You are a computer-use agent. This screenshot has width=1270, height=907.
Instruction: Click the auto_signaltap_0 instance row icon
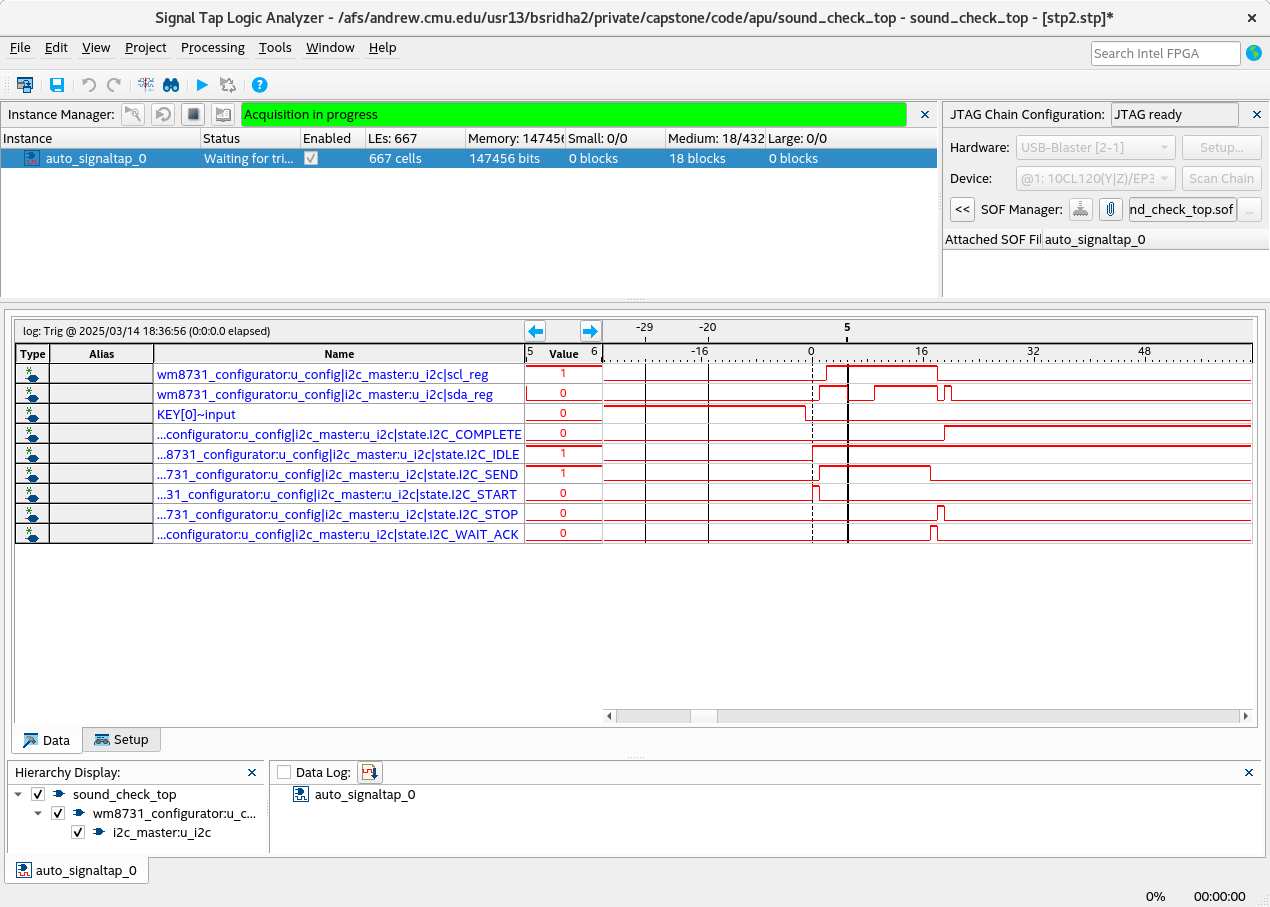32,158
